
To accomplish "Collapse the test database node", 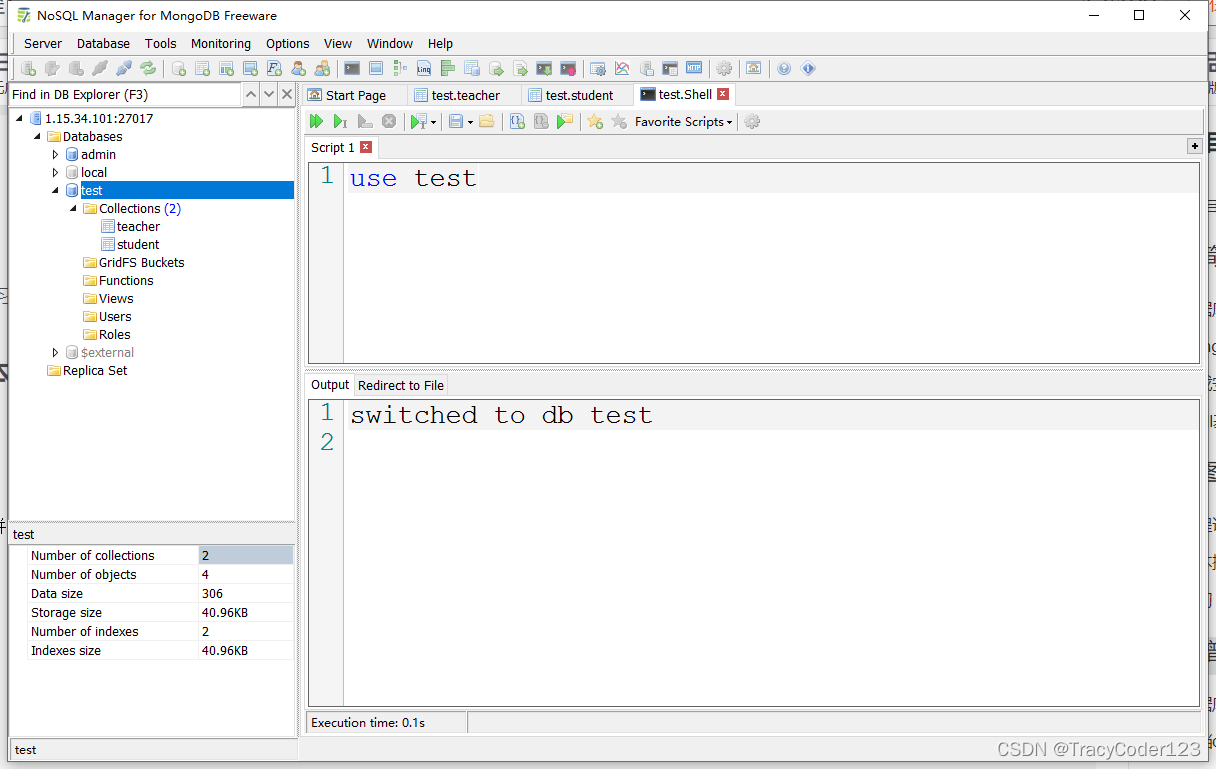I will 55,190.
